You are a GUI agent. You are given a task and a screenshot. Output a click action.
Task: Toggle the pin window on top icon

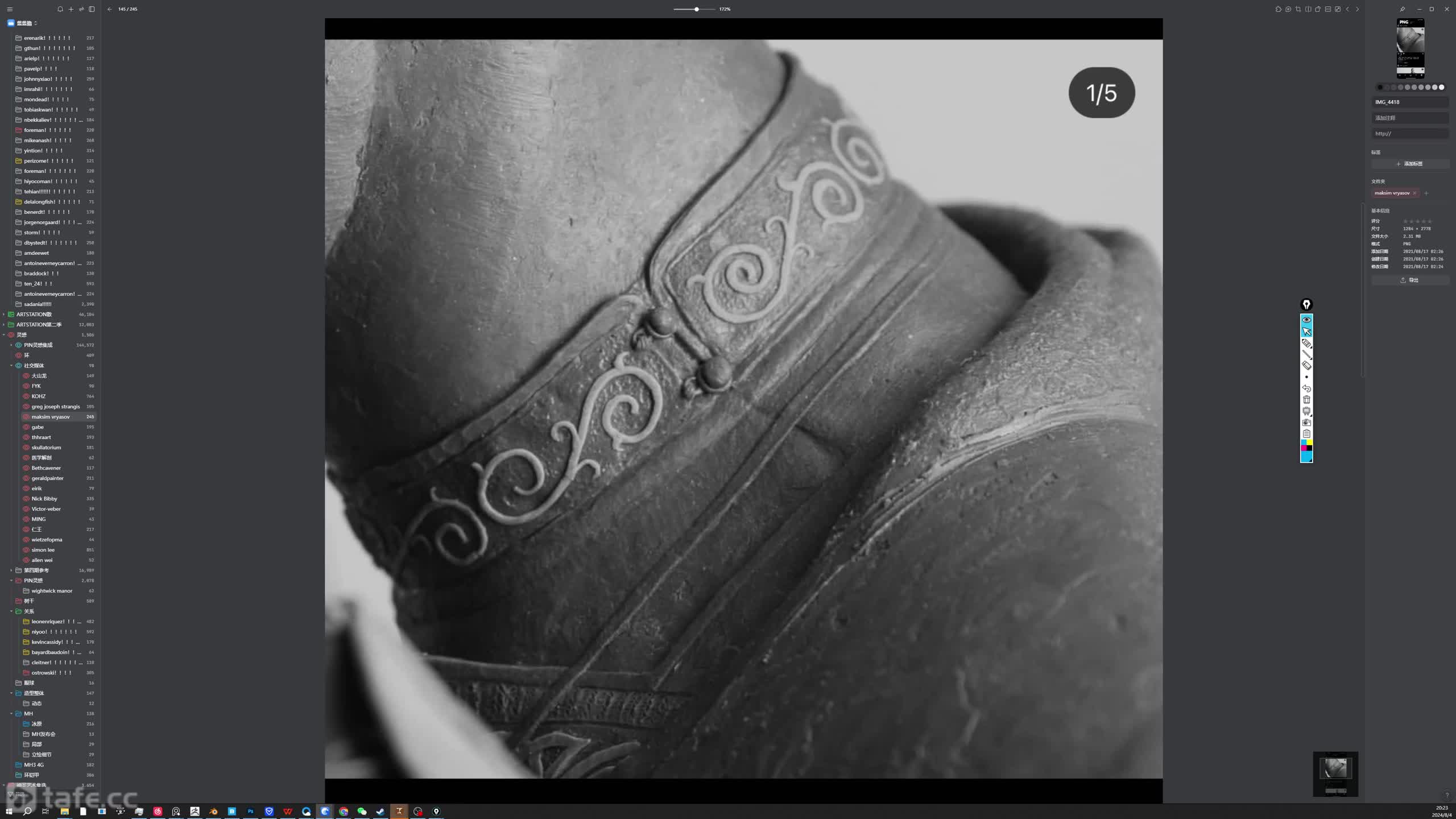coord(1403,9)
